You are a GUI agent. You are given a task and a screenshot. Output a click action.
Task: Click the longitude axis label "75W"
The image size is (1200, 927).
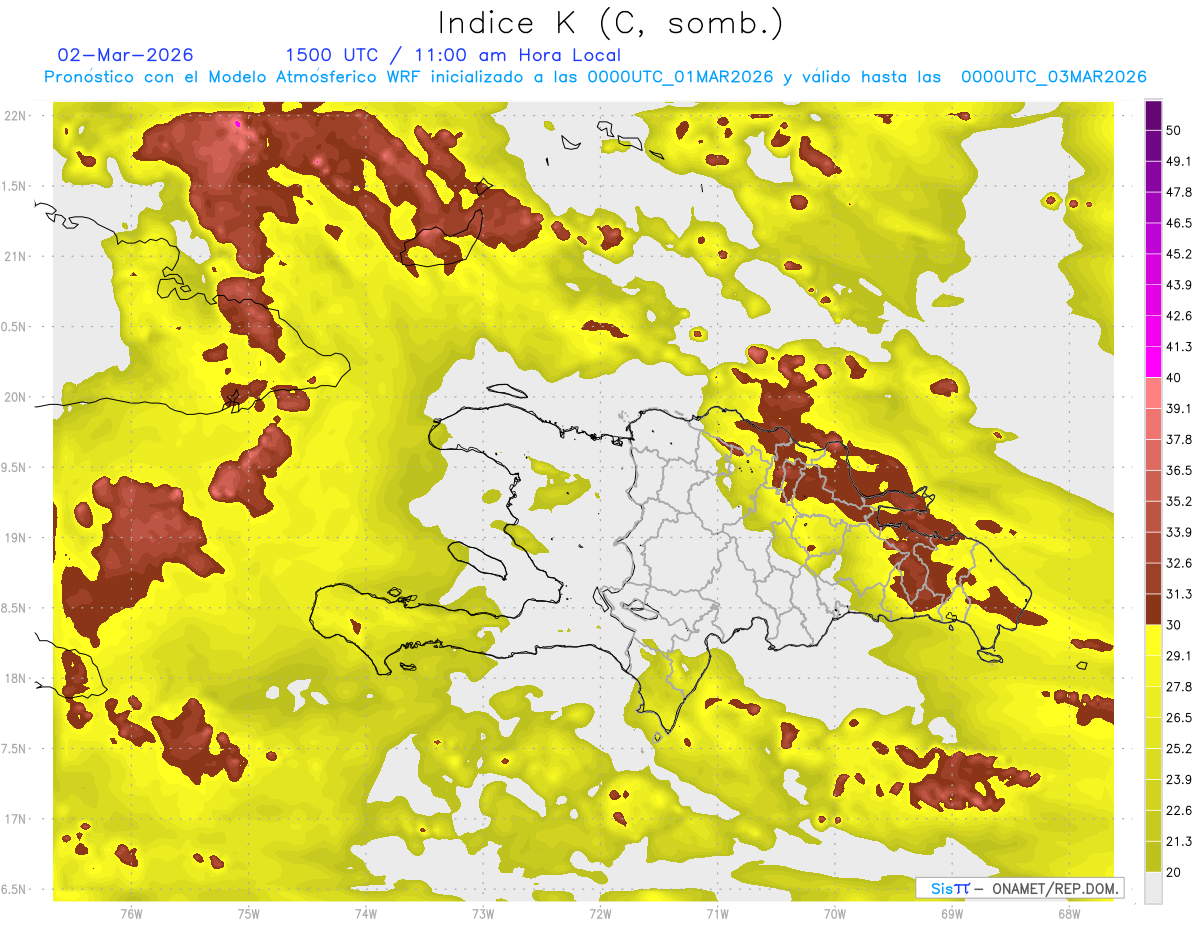pos(249,914)
